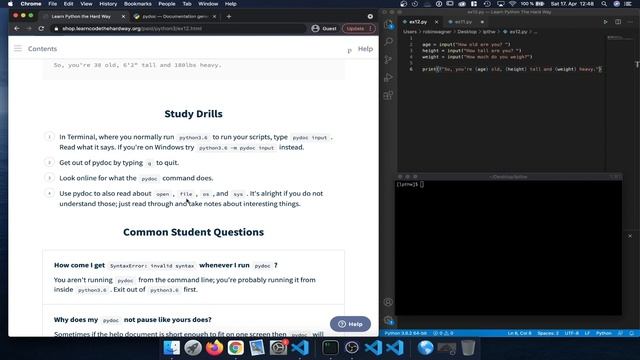Open the VS Code Search sidebar icon

pyautogui.click(x=389, y=42)
